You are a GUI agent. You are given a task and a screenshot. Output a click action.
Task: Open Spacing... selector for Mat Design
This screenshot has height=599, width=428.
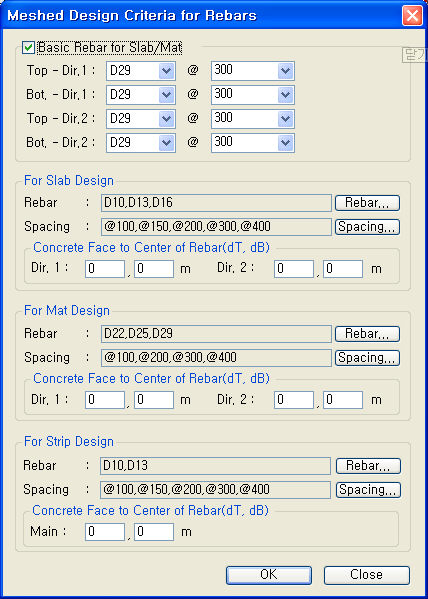coord(367,358)
